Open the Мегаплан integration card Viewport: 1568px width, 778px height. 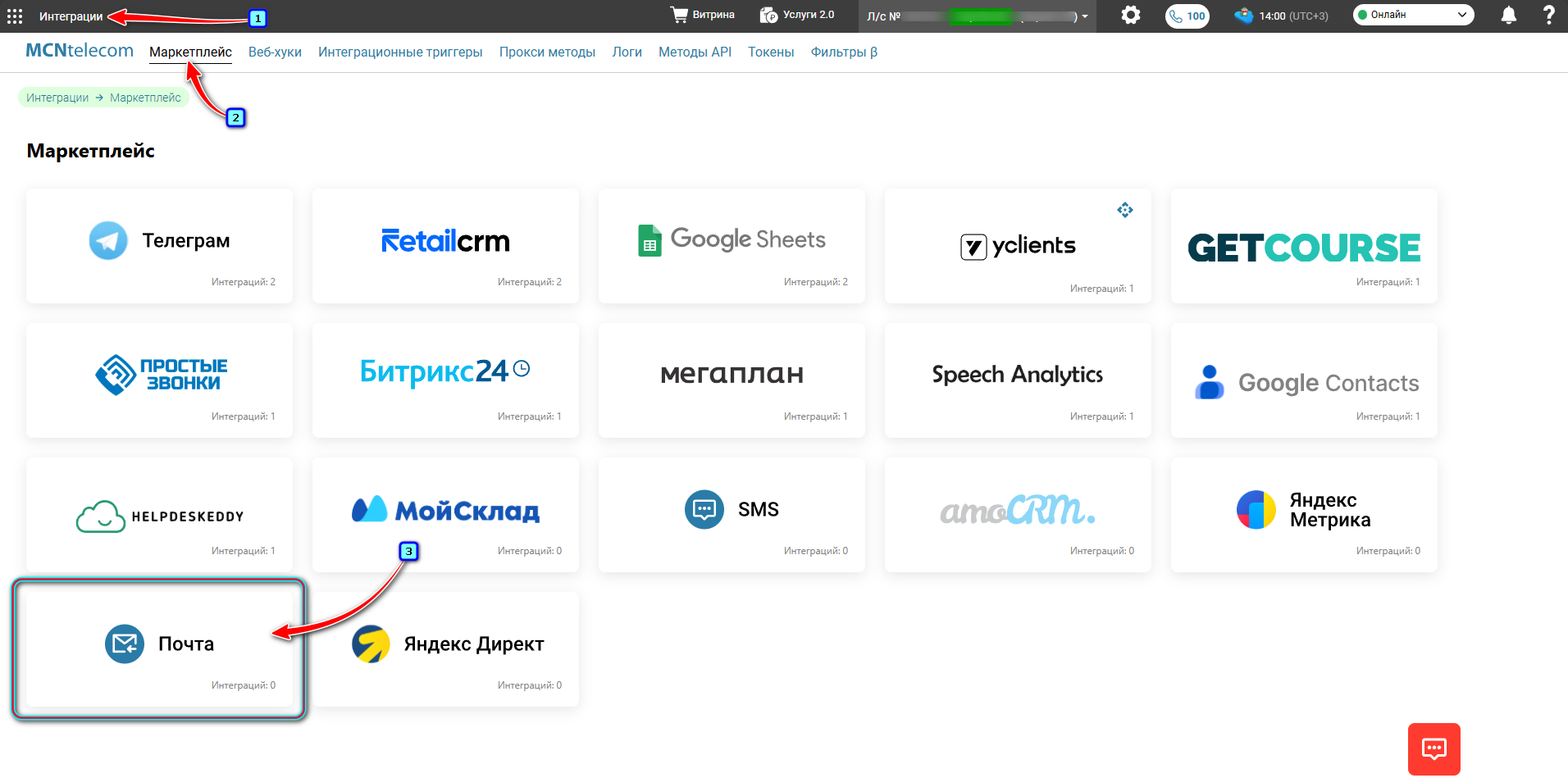pos(732,380)
